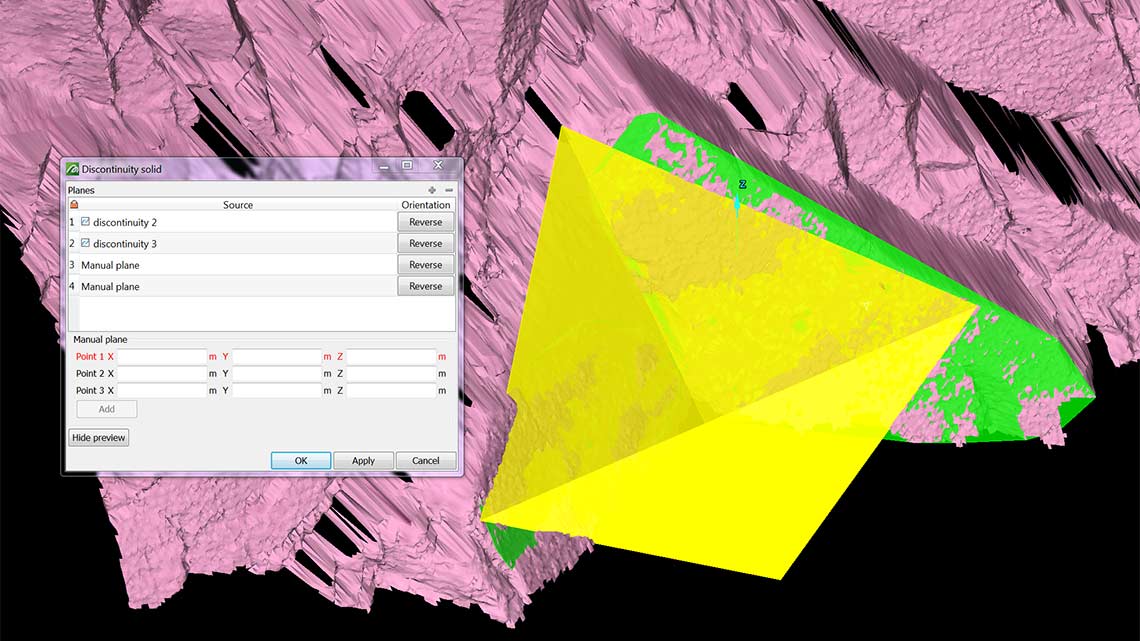Viewport: 1140px width, 641px height.
Task: Click the app icon in the dialog title bar
Action: click(72, 169)
